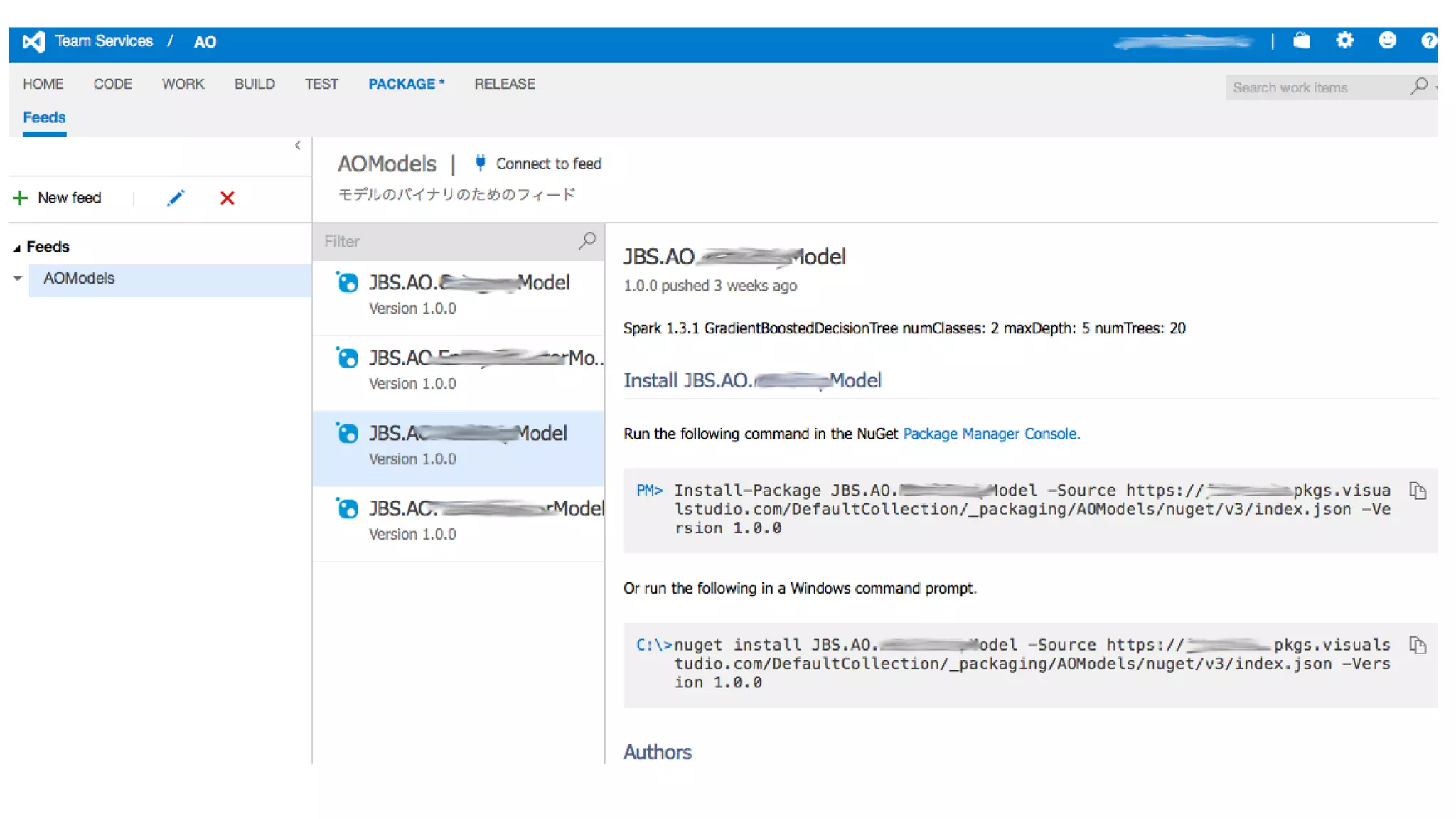Click the smiley feedback icon
Image resolution: width=1456 pixels, height=819 pixels.
[x=1387, y=41]
